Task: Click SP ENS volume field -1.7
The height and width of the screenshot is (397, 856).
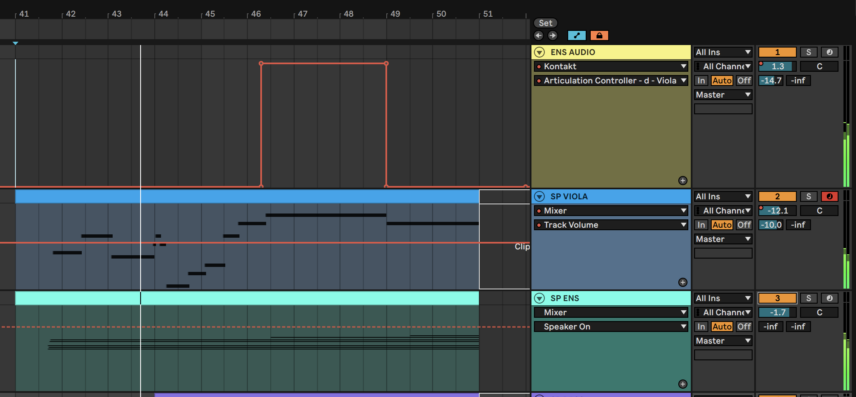Action: (x=777, y=312)
